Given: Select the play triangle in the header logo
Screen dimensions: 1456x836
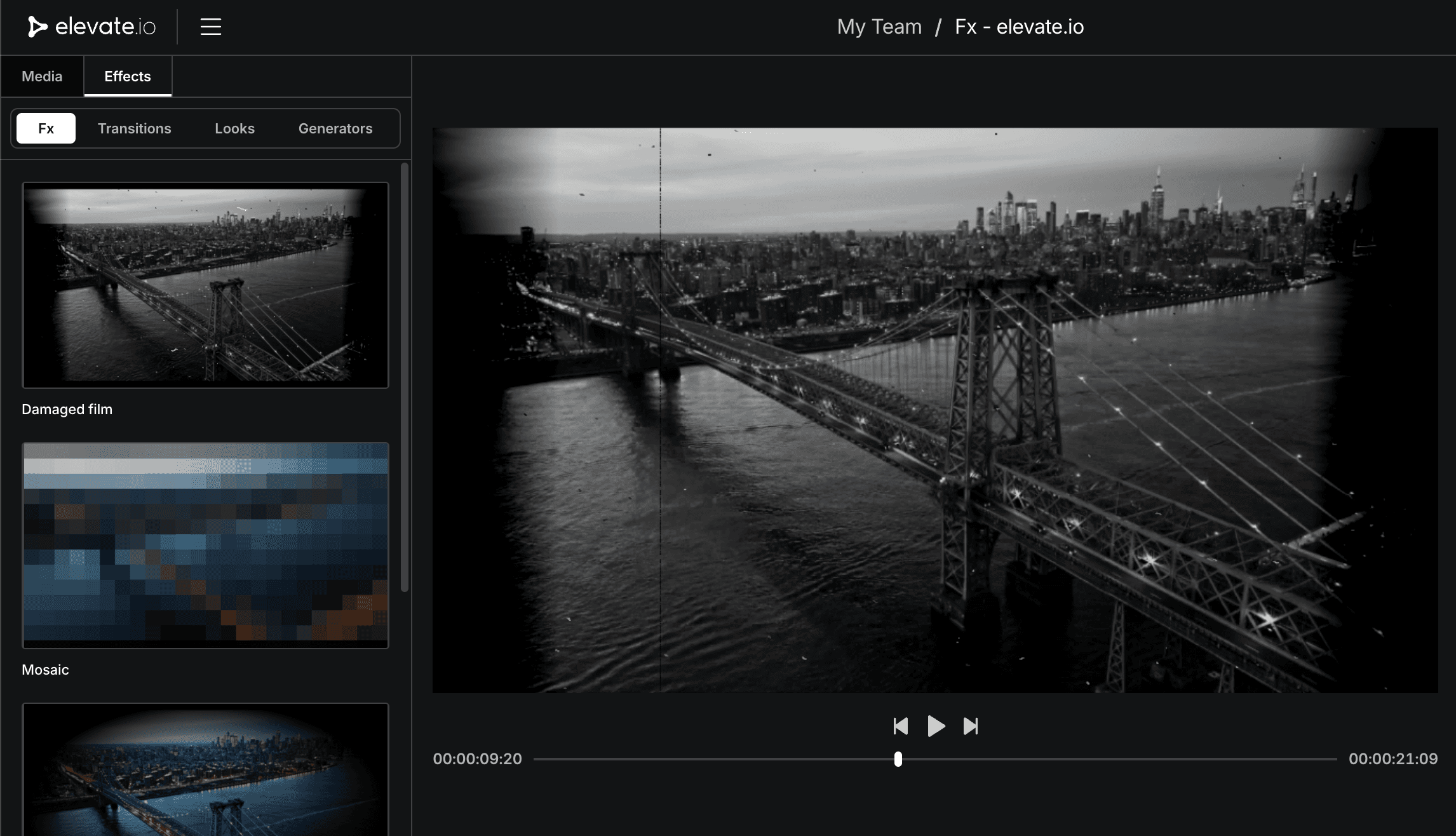Looking at the screenshot, I should click(36, 26).
